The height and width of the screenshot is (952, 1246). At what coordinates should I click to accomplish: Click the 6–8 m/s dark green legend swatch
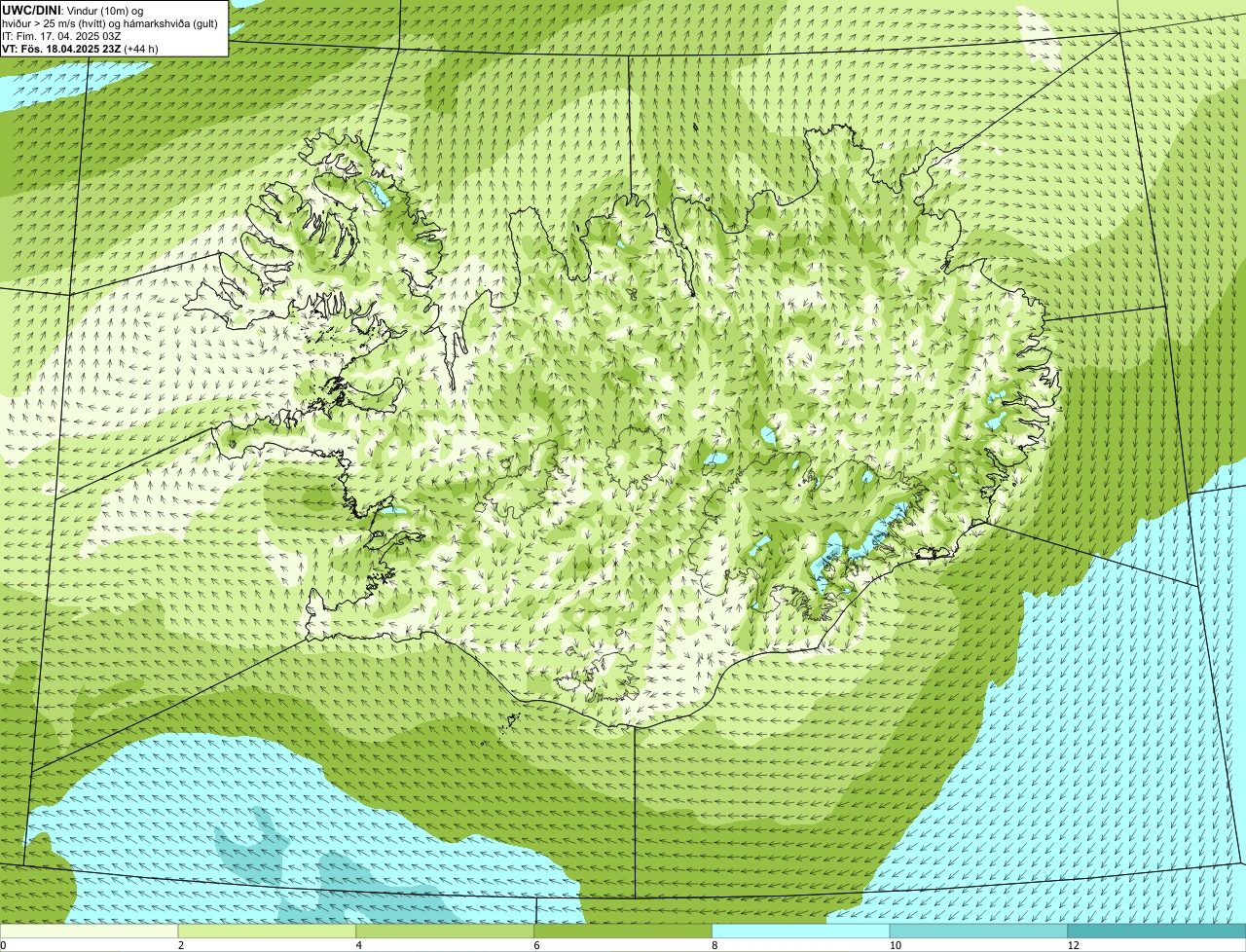[623, 932]
